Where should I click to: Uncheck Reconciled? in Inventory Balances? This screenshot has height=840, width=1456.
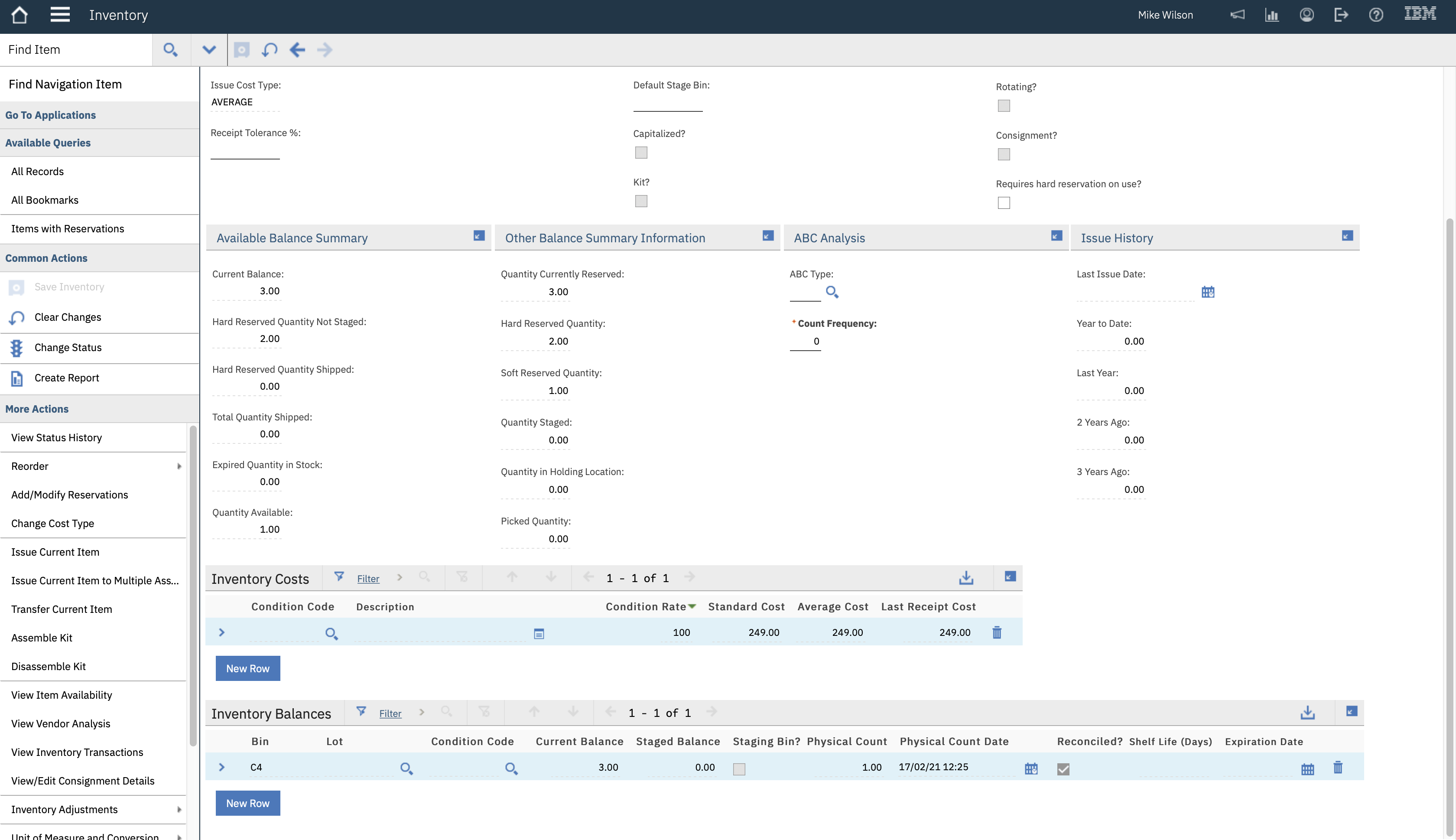[x=1064, y=769]
